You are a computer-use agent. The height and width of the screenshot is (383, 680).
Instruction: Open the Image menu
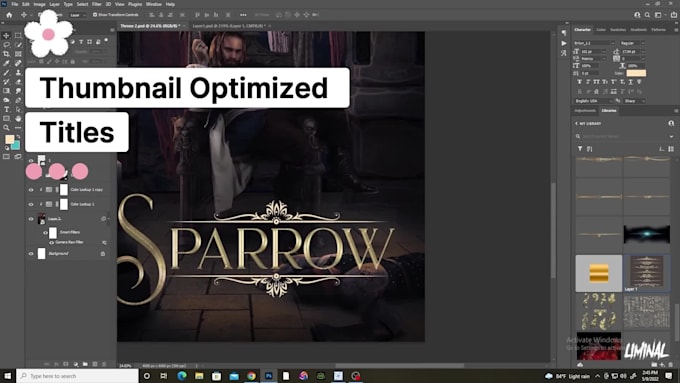[x=39, y=4]
